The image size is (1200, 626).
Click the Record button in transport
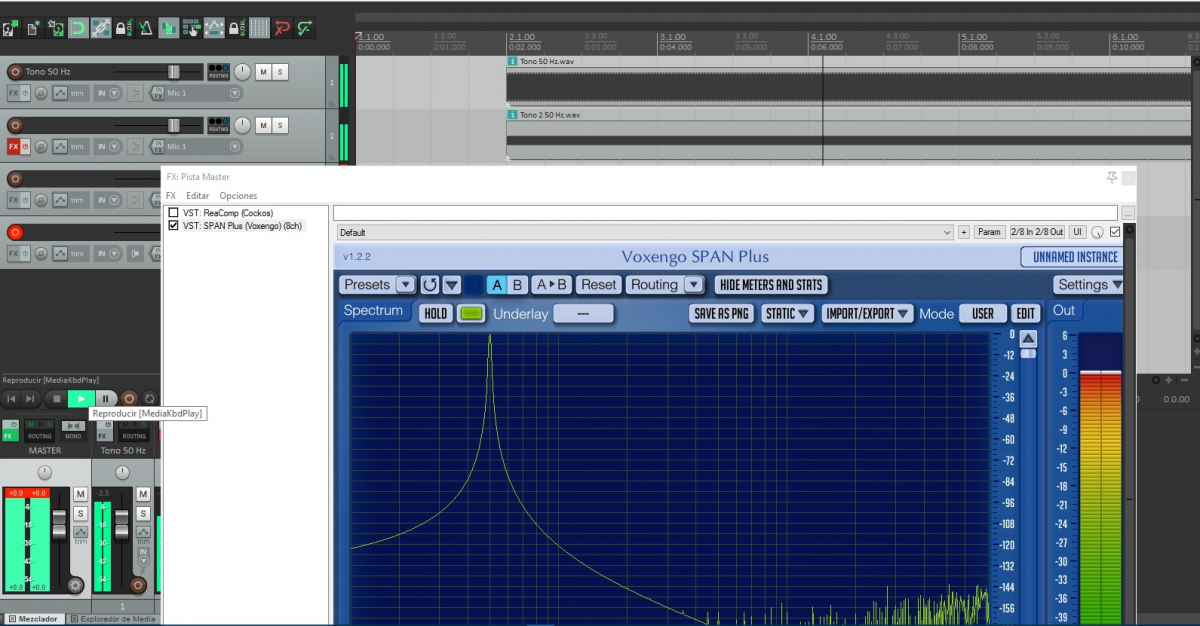128,399
